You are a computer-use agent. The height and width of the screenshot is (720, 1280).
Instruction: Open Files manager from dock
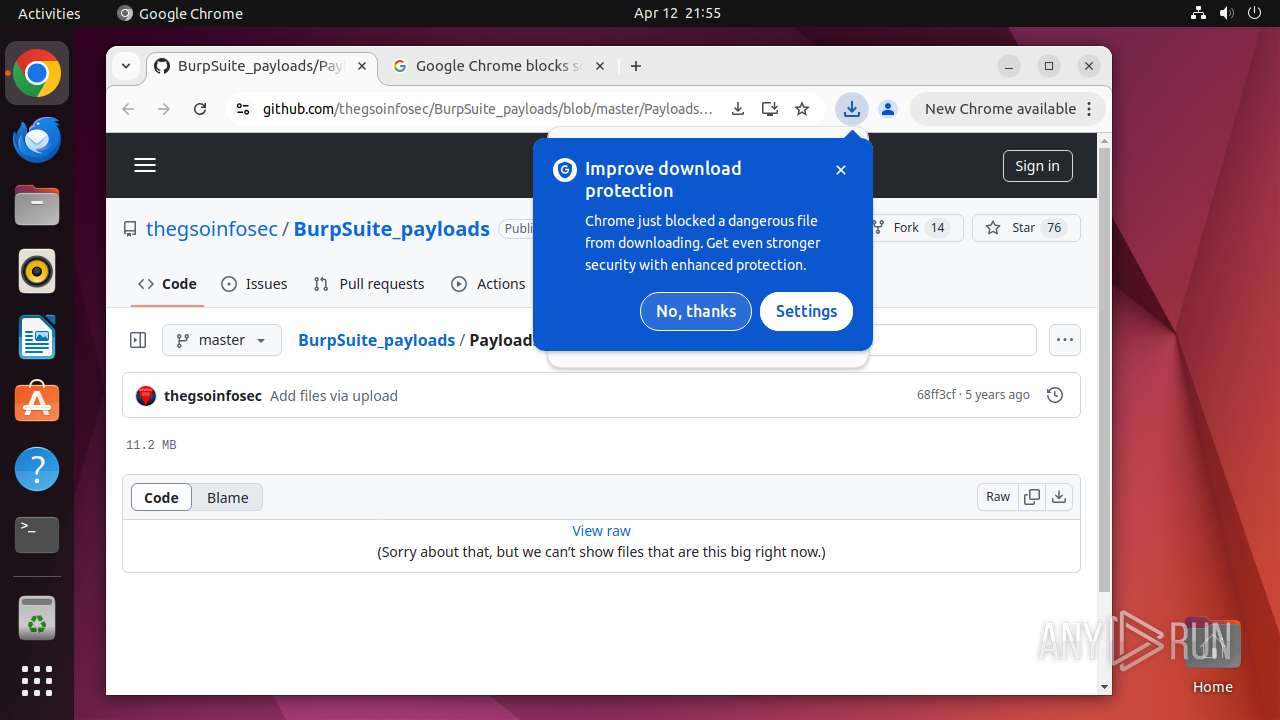point(37,206)
